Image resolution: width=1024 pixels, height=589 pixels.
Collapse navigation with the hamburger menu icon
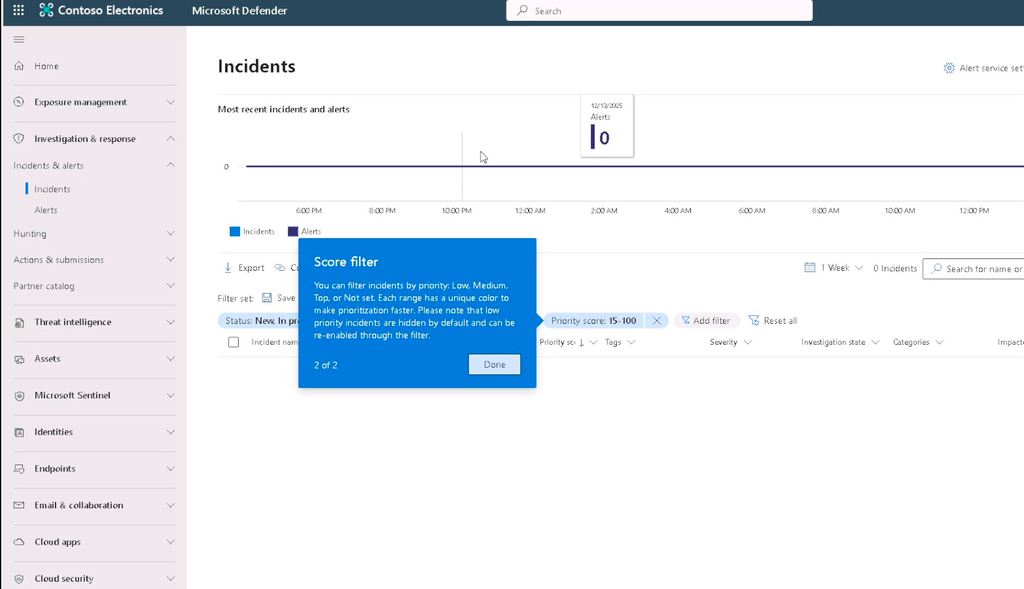(19, 40)
